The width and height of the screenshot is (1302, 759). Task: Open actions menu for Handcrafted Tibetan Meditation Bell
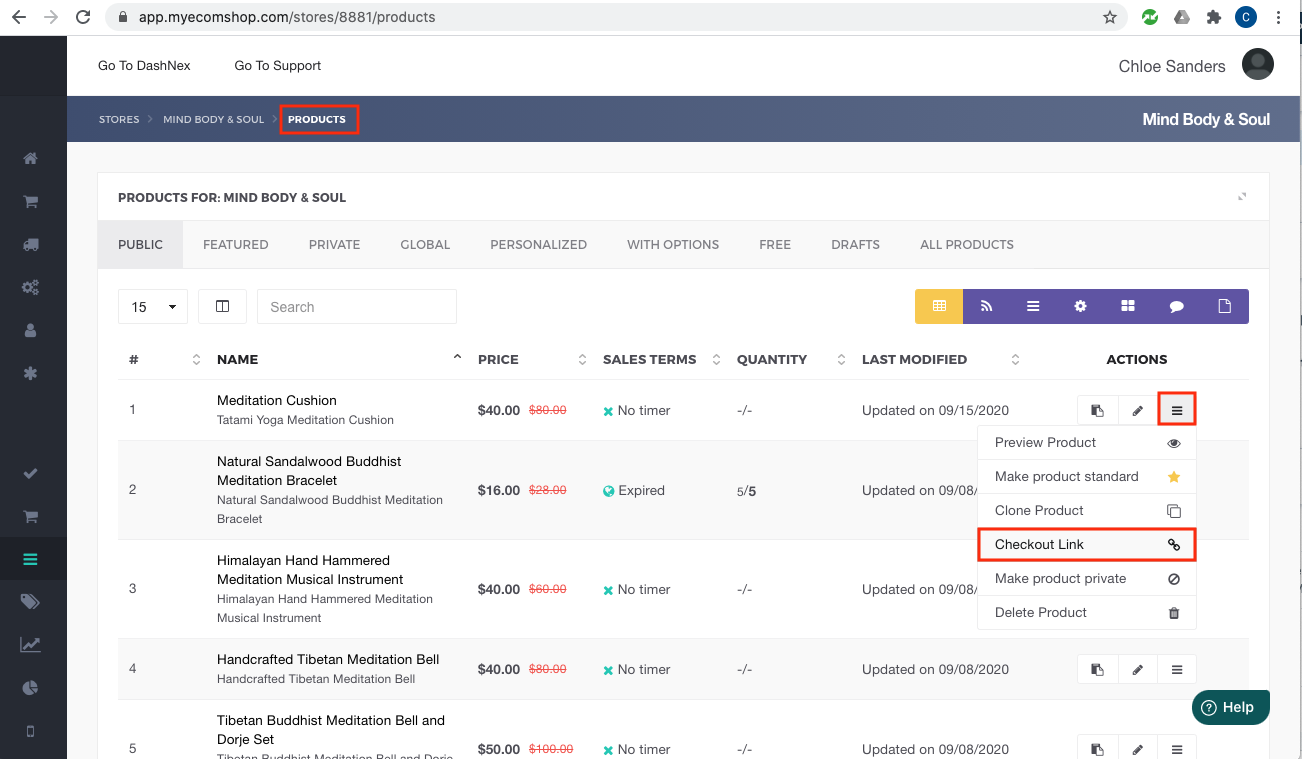point(1177,669)
